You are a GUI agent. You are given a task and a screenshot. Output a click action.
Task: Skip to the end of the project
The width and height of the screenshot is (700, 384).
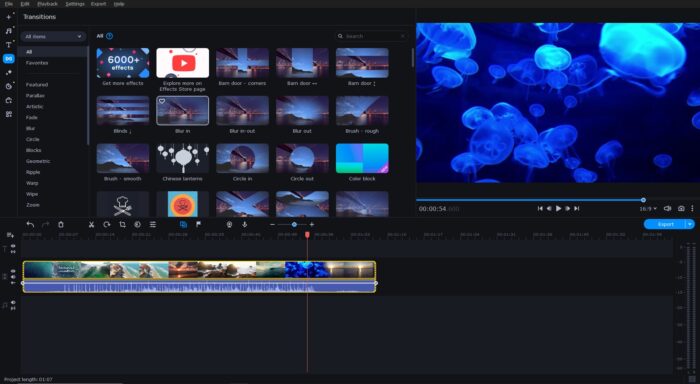pyautogui.click(x=577, y=209)
